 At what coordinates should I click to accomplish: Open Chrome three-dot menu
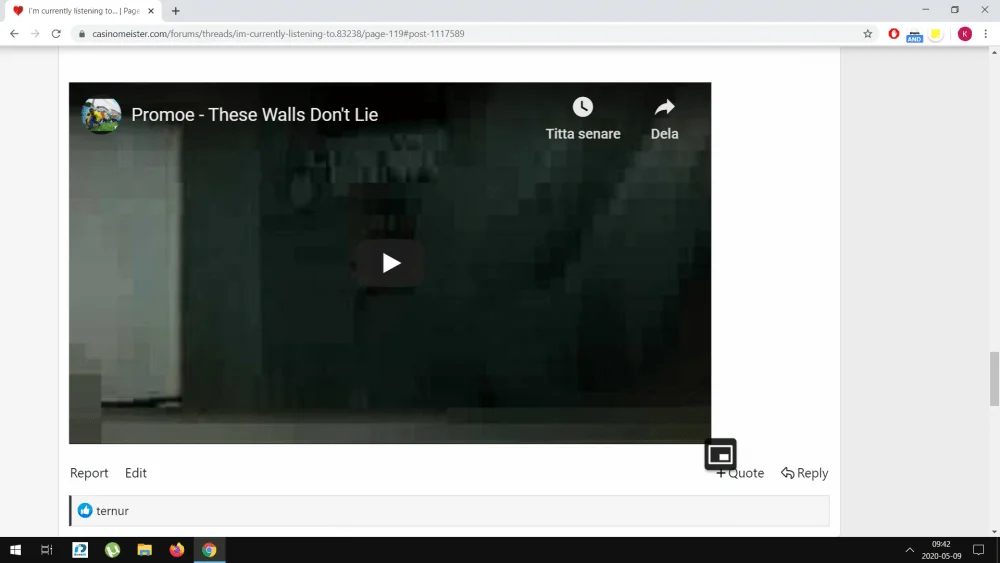[985, 34]
